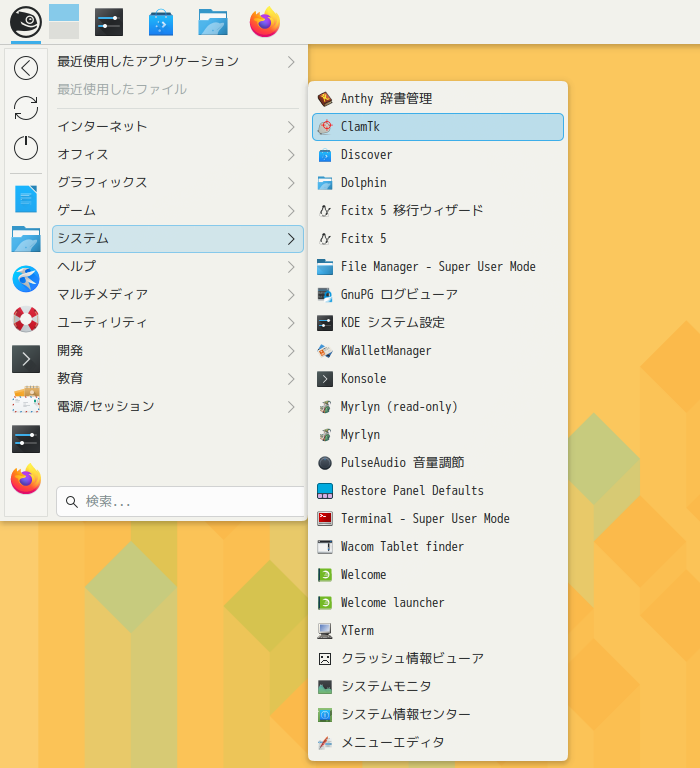
Task: Expand the インターネット category arrow
Action: point(291,127)
